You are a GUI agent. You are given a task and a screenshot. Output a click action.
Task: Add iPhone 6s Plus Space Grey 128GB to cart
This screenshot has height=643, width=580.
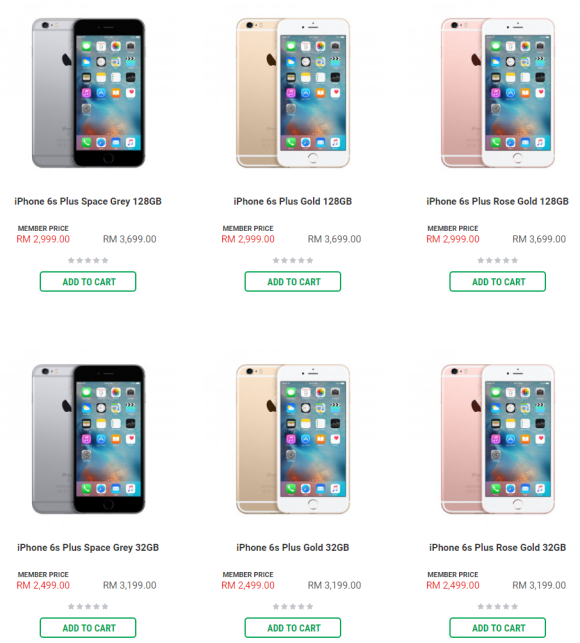pos(88,282)
